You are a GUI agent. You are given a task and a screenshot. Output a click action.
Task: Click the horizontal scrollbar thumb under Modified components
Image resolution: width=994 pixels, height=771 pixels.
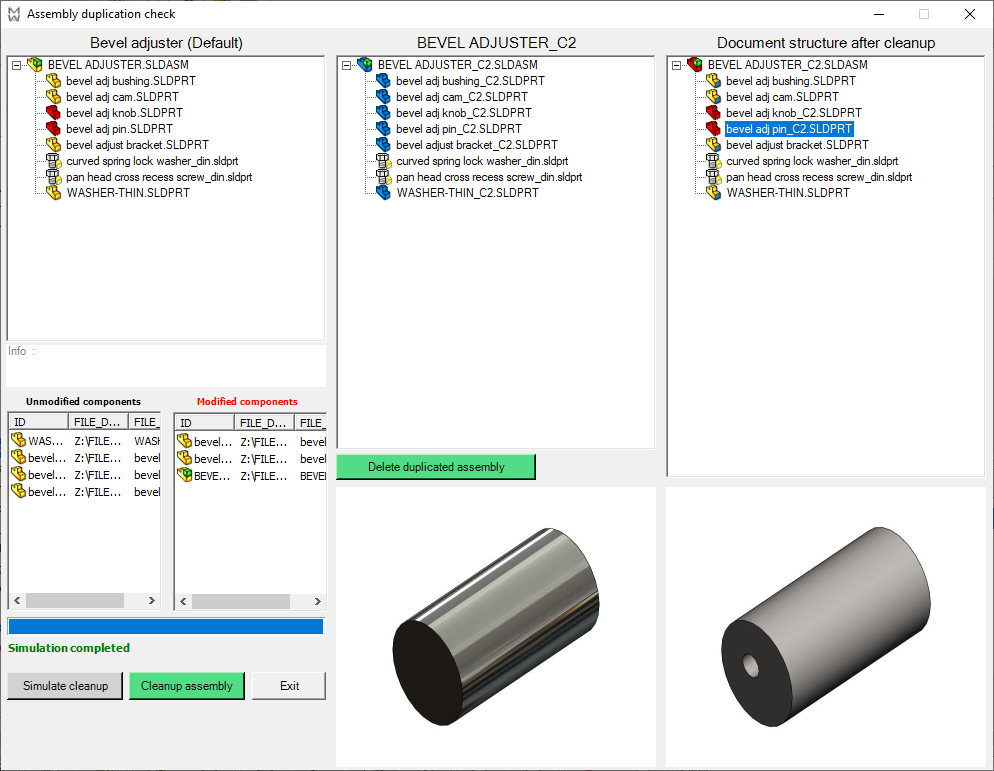coord(241,601)
